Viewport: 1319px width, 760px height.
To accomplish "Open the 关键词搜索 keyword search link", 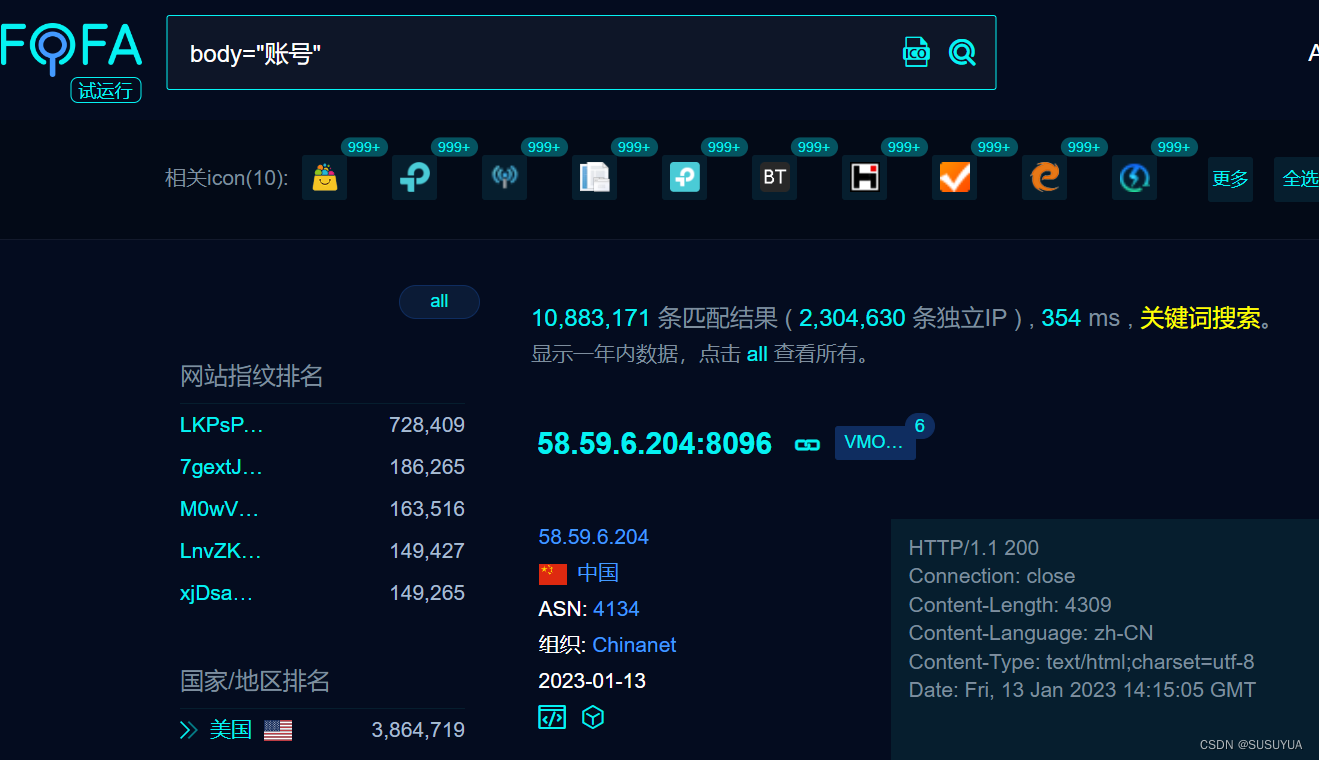I will [x=1200, y=318].
